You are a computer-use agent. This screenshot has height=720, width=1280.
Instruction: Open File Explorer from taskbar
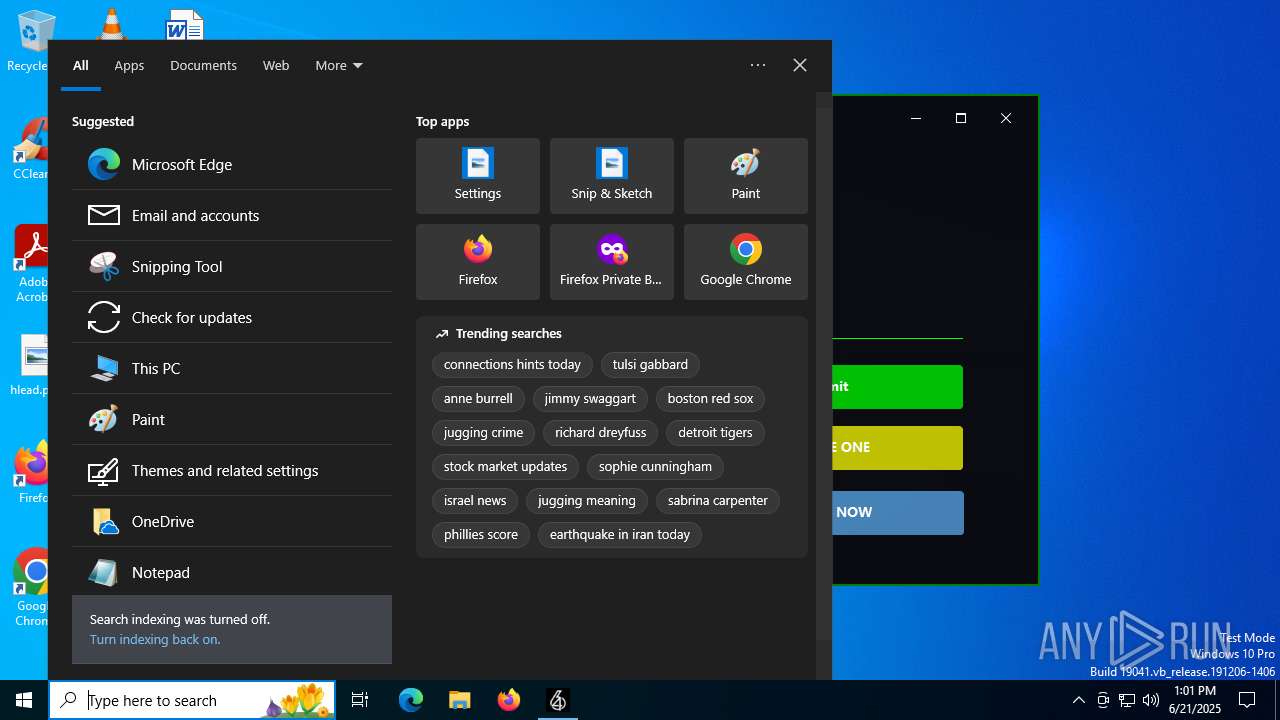click(460, 700)
